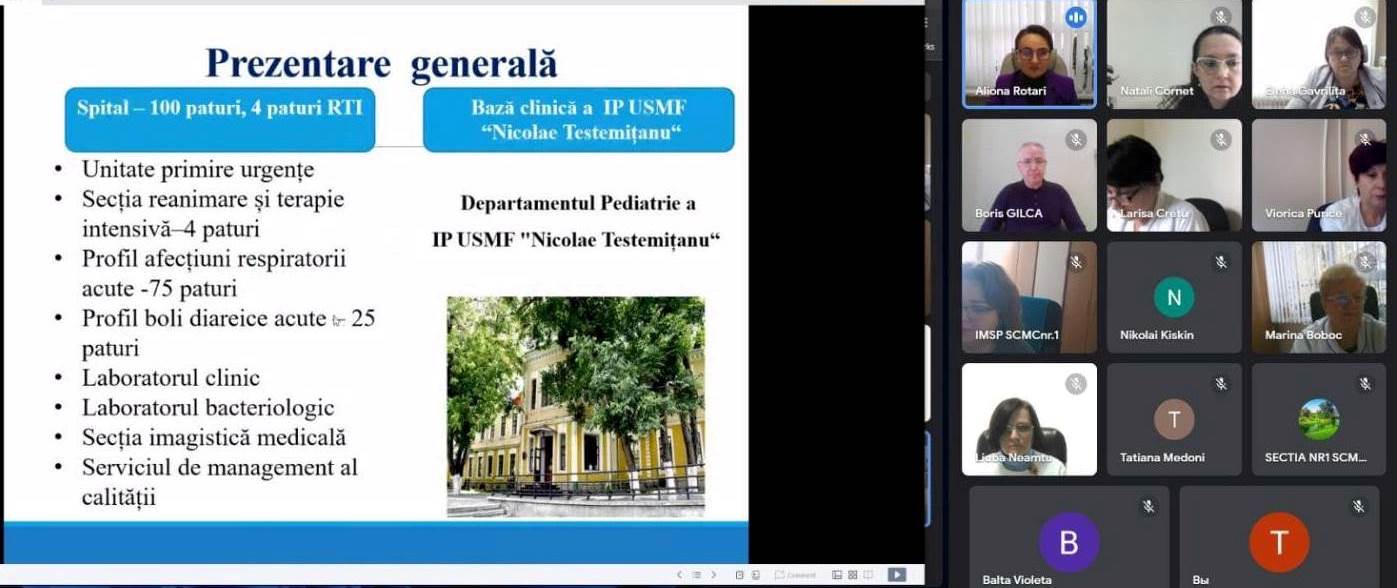Select Larisa Cretu's video tile
This screenshot has height=588, width=1397.
(1174, 175)
